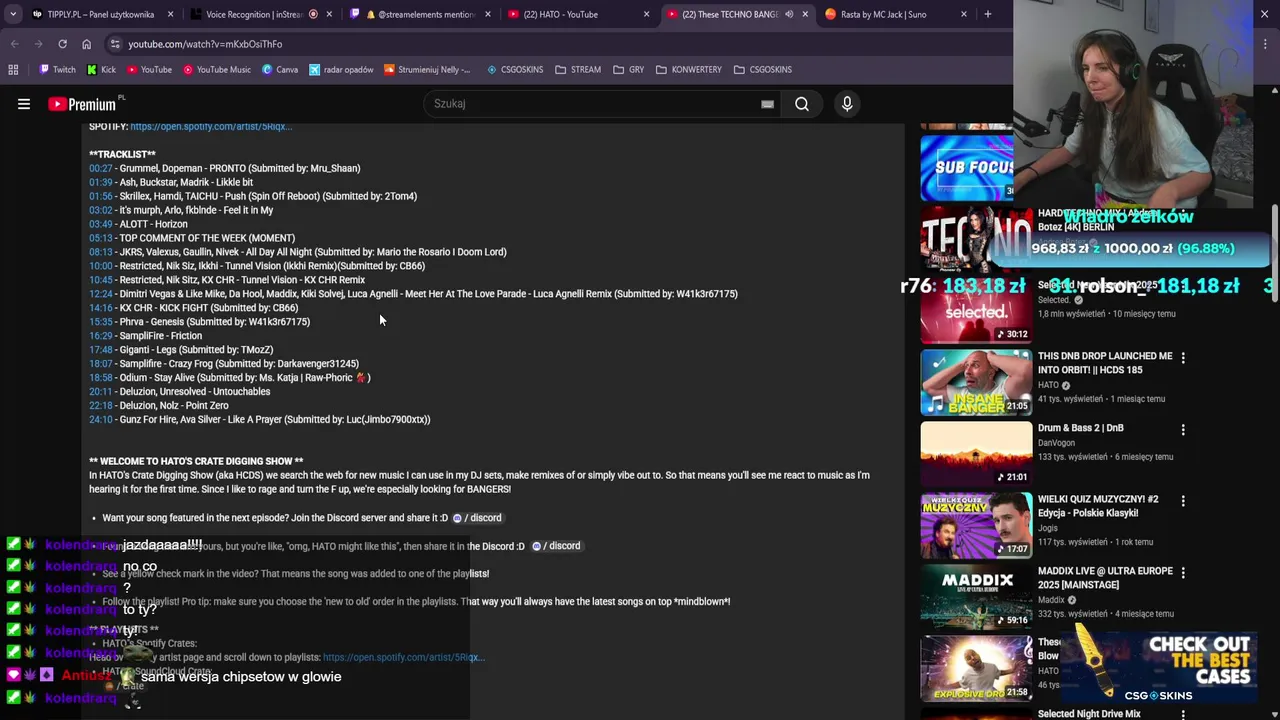The height and width of the screenshot is (720, 1280).
Task: Open the Spotify link at top of description
Action: point(211,127)
